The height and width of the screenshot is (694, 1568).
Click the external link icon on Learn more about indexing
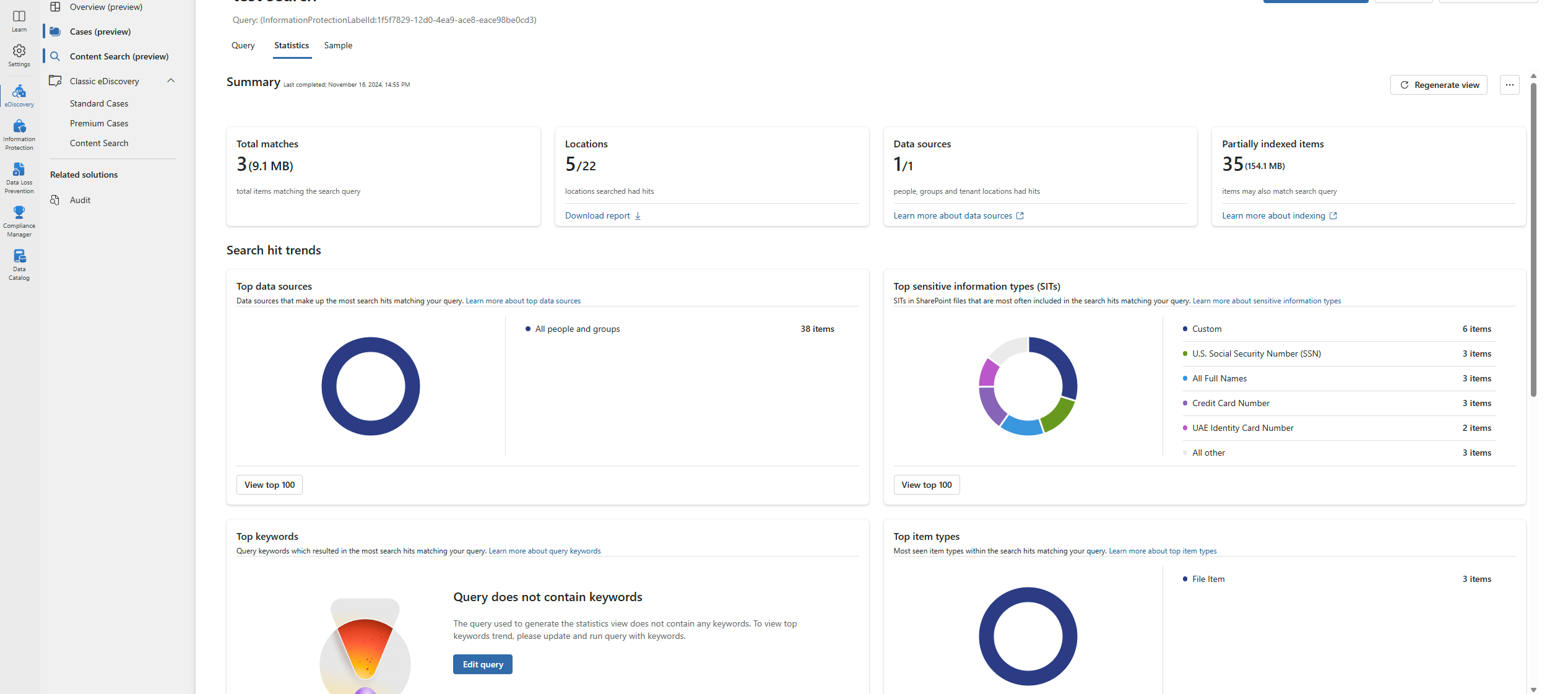(x=1335, y=215)
